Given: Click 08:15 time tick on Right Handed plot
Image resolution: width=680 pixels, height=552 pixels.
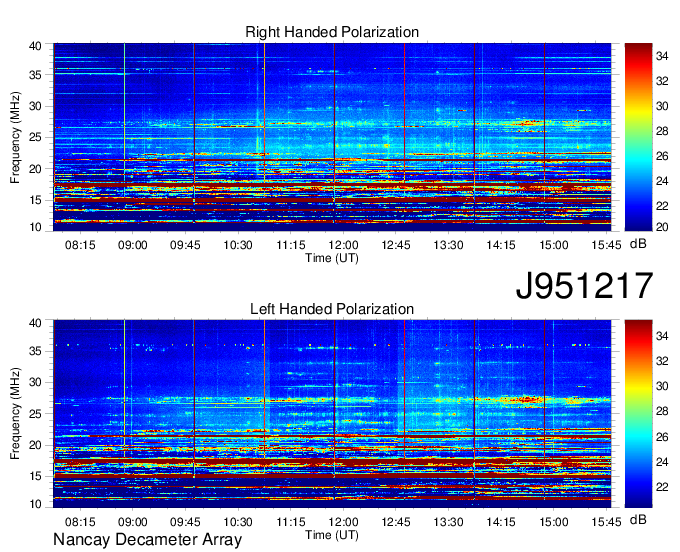Looking at the screenshot, I should pyautogui.click(x=80, y=245).
